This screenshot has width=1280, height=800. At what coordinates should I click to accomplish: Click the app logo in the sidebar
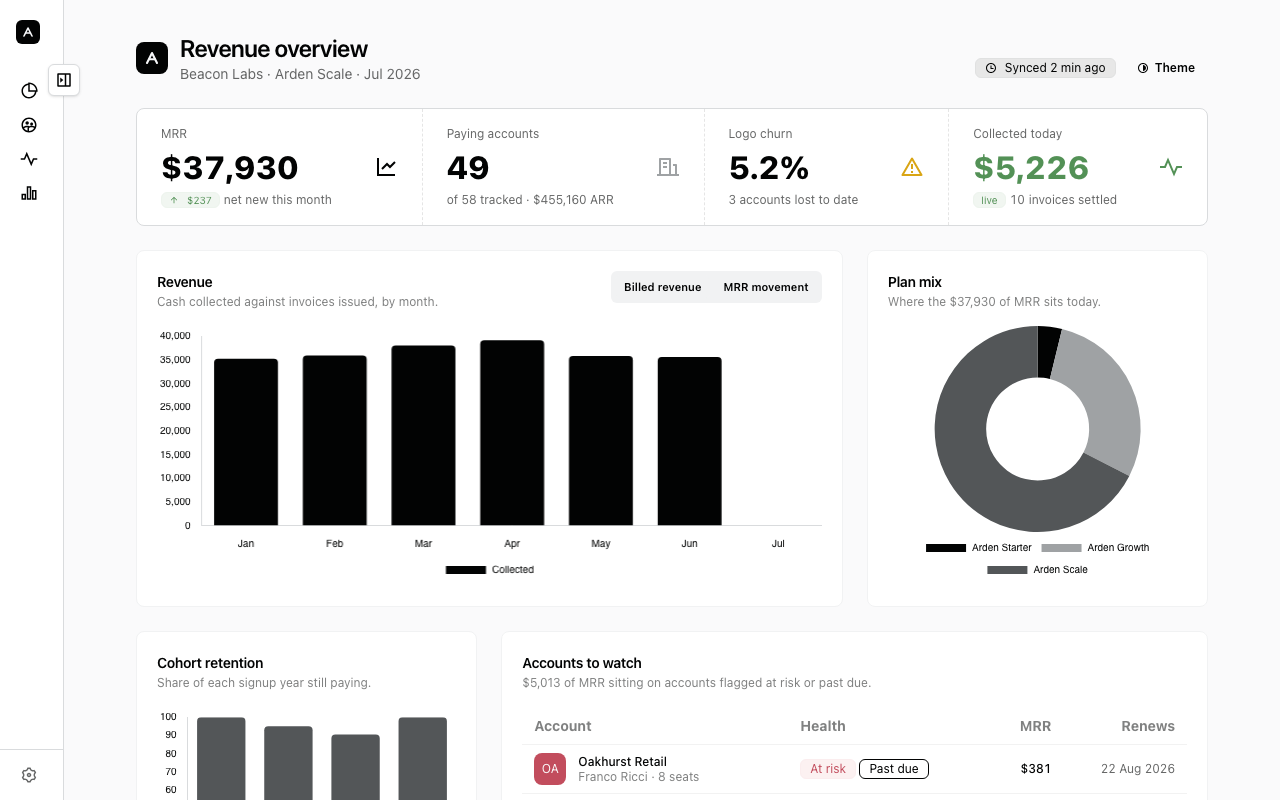28,32
